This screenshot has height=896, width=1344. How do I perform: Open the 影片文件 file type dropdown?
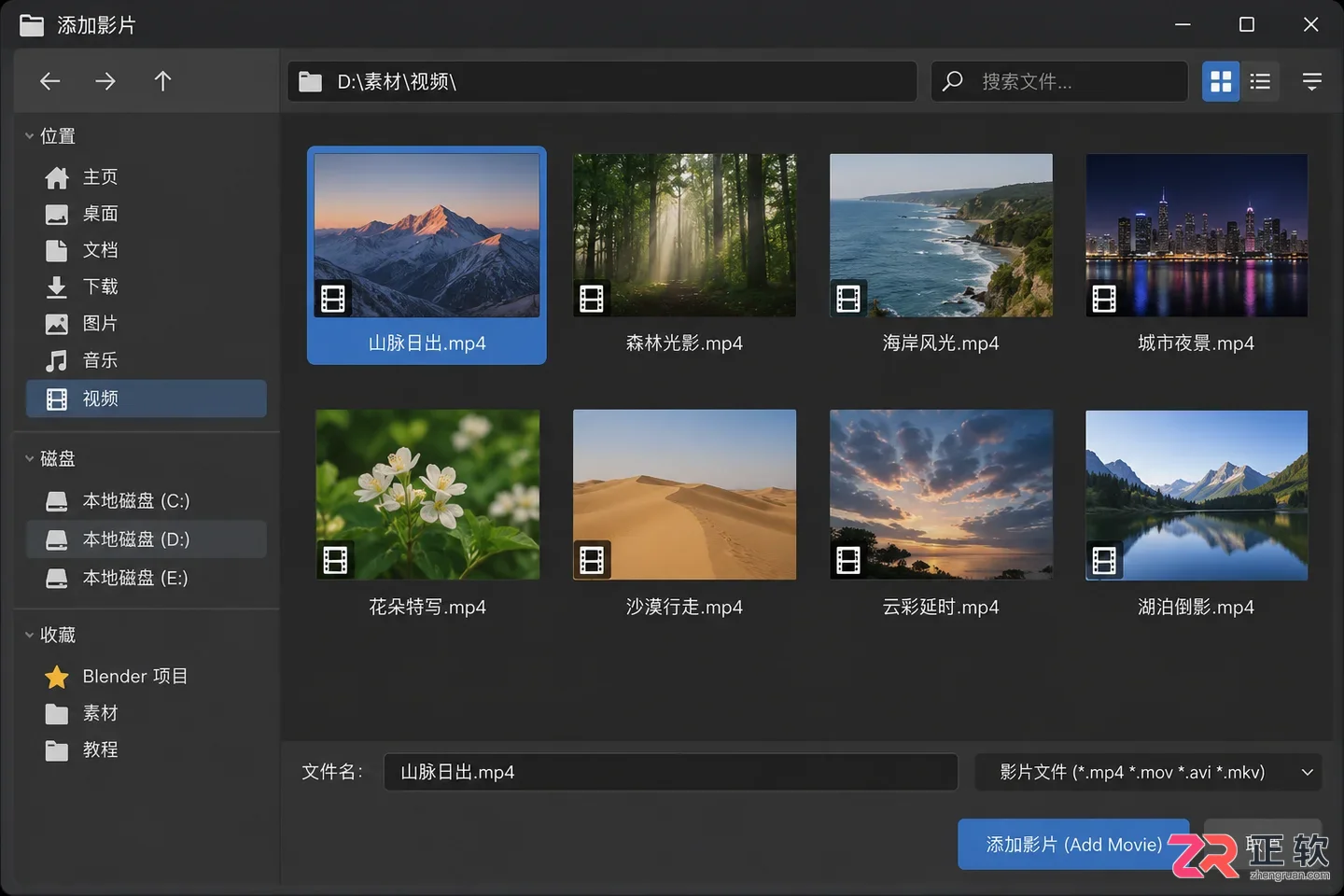pyautogui.click(x=1148, y=772)
